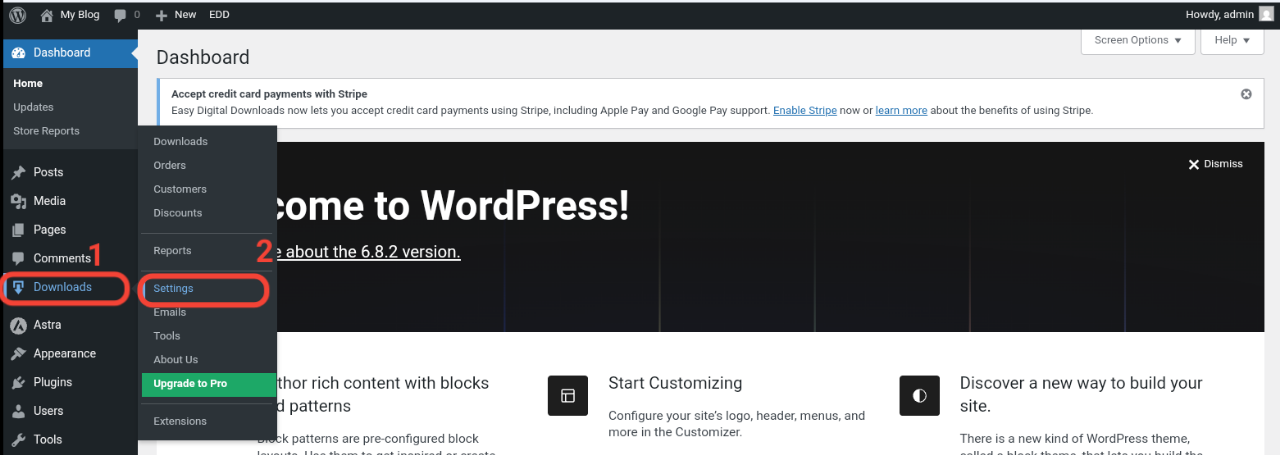Open Emails in the Downloads submenu
Image resolution: width=1280 pixels, height=455 pixels.
click(x=170, y=312)
